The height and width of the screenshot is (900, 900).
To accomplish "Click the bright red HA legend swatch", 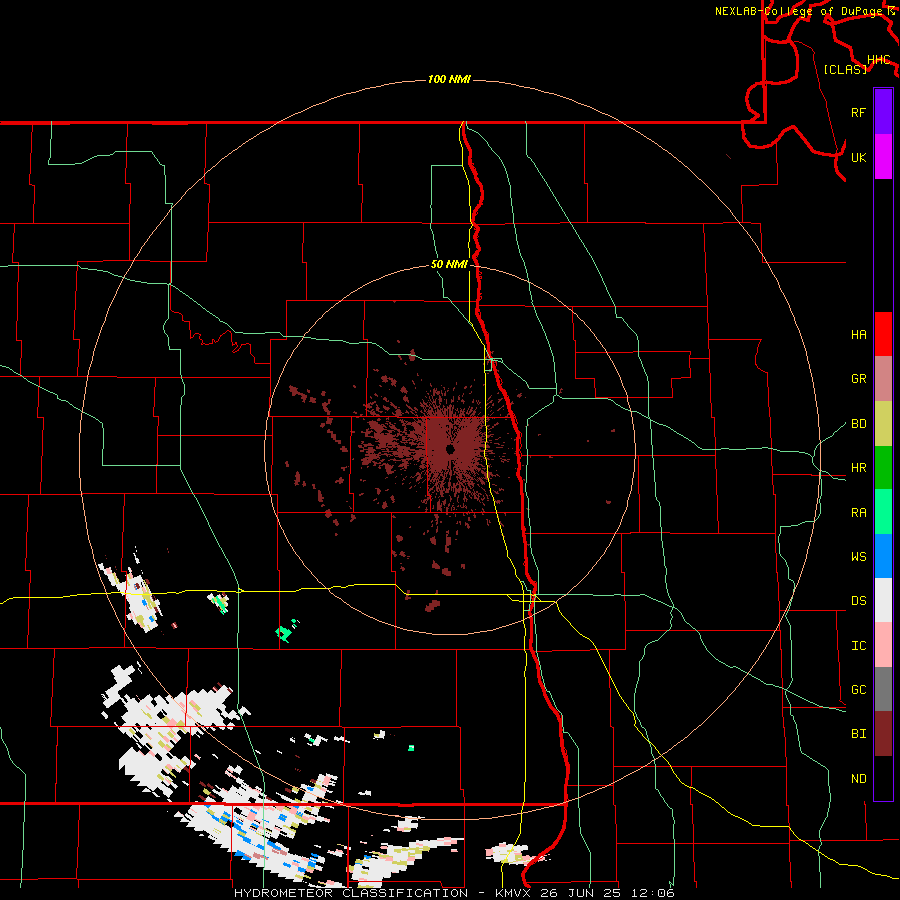I will 883,334.
